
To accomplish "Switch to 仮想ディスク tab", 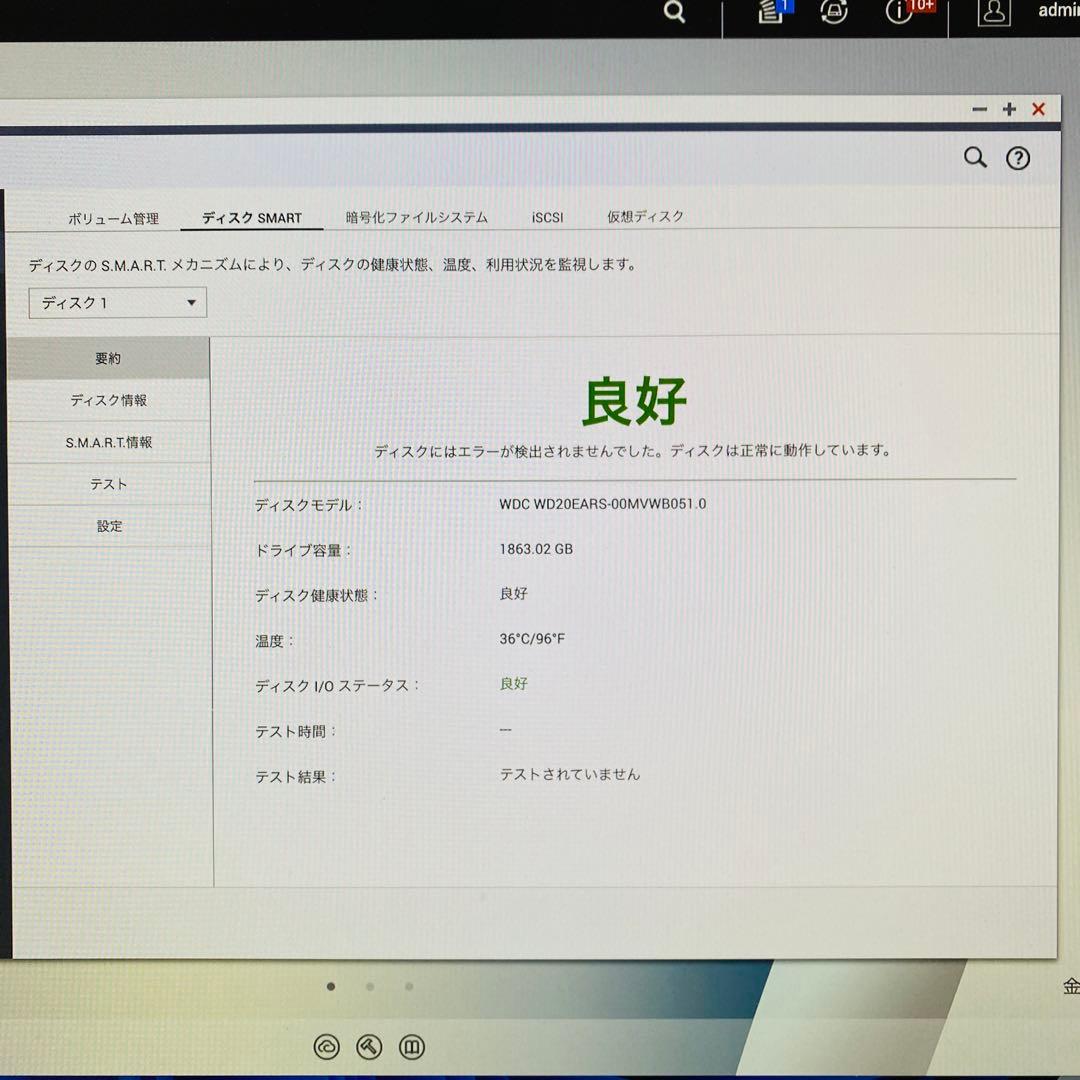I will click(x=645, y=216).
